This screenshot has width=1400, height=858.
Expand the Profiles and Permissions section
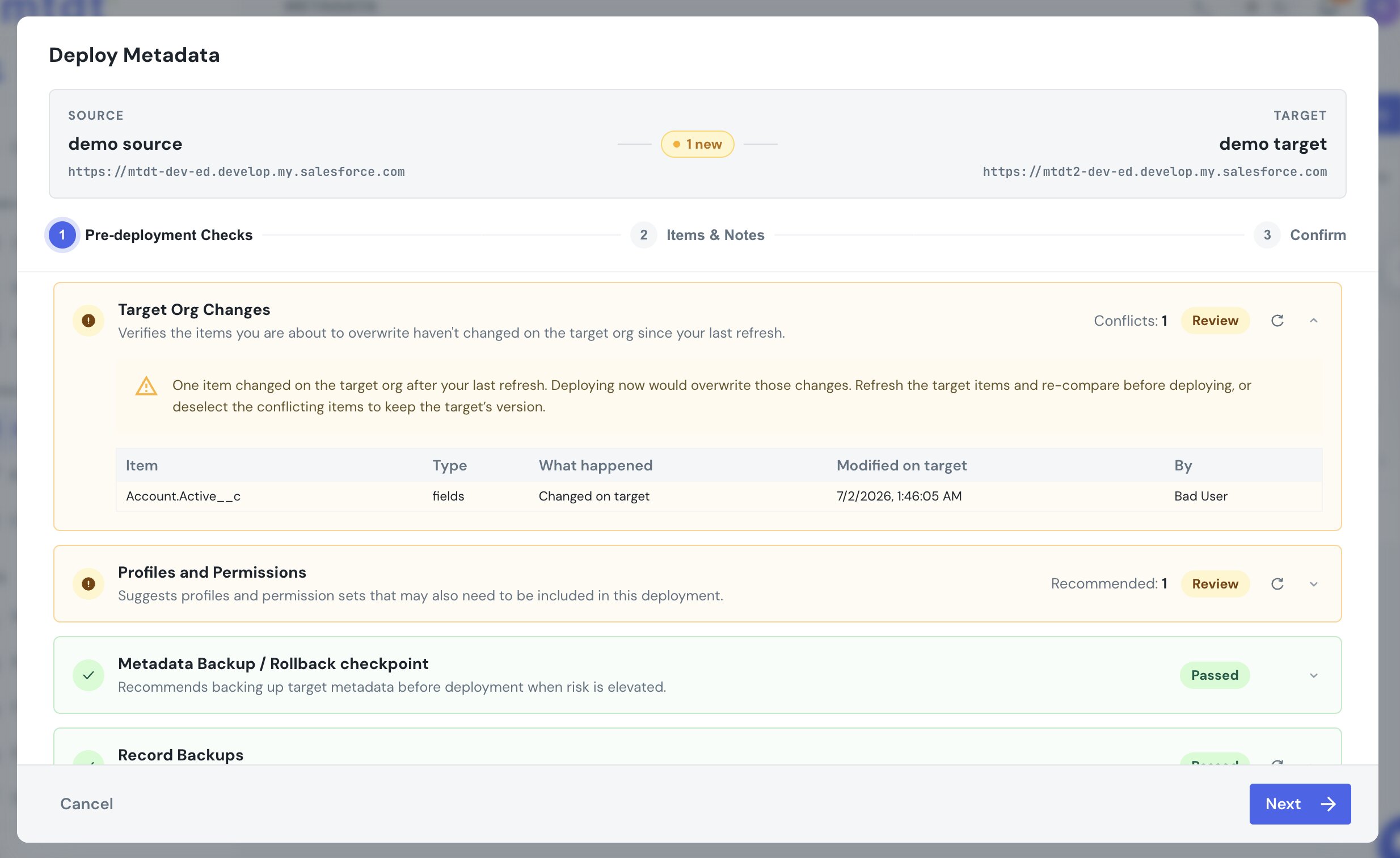pos(1314,583)
